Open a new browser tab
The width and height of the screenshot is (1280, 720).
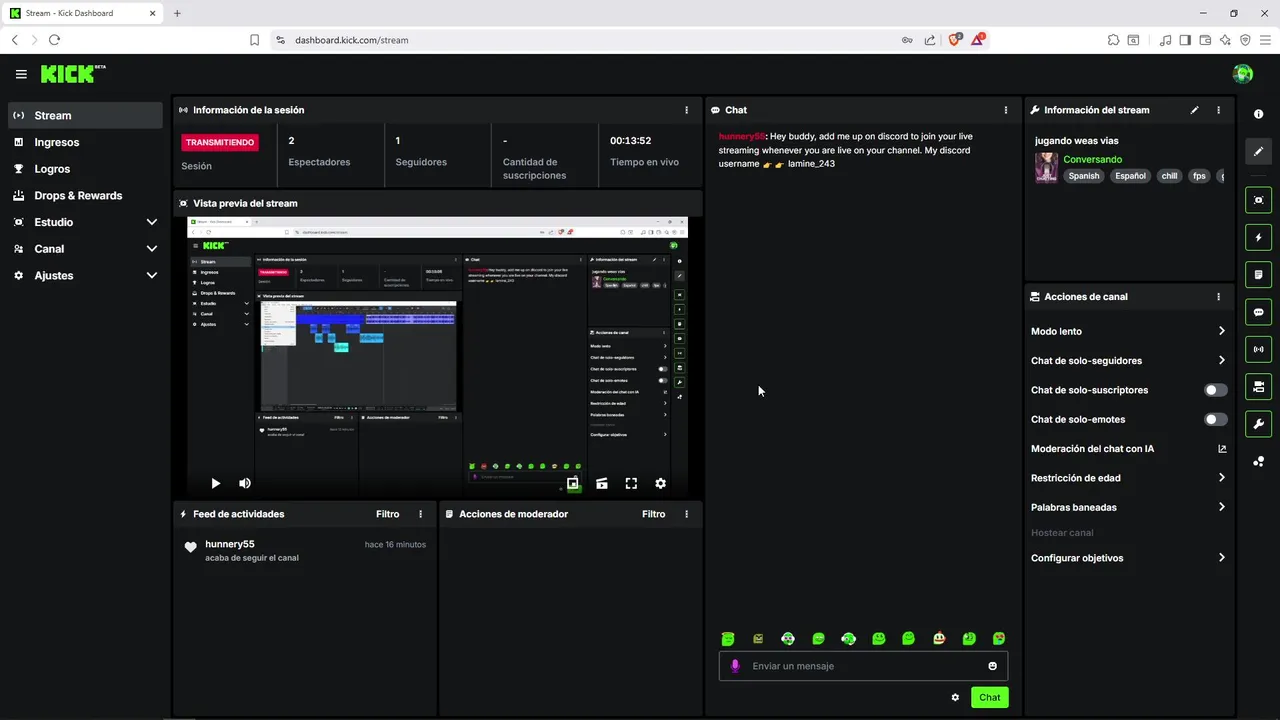tap(177, 13)
